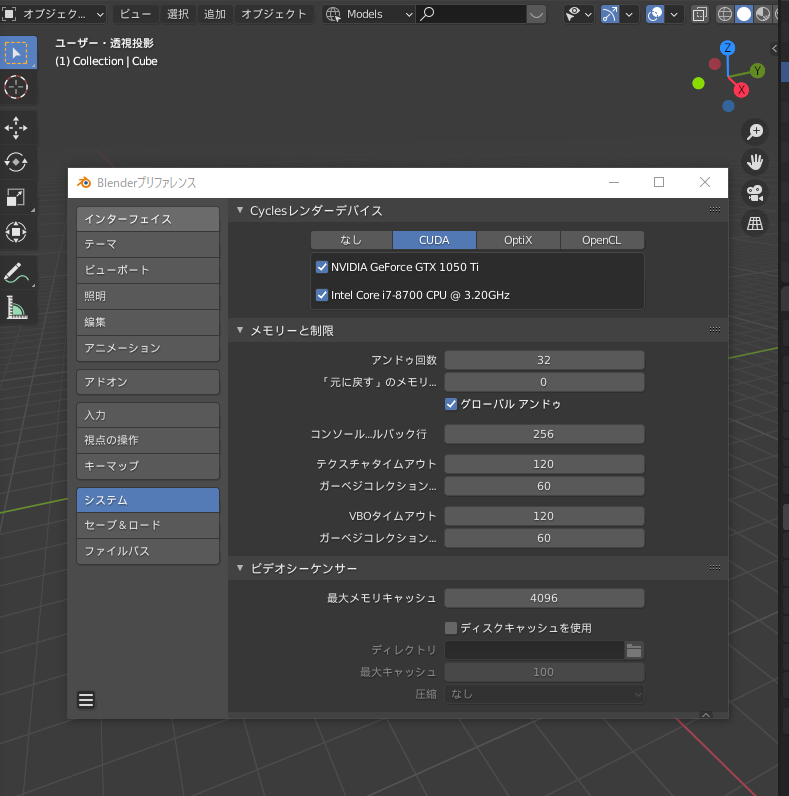The height and width of the screenshot is (796, 789).
Task: Enable ディスクキャッシュを使用 checkbox
Action: point(451,628)
